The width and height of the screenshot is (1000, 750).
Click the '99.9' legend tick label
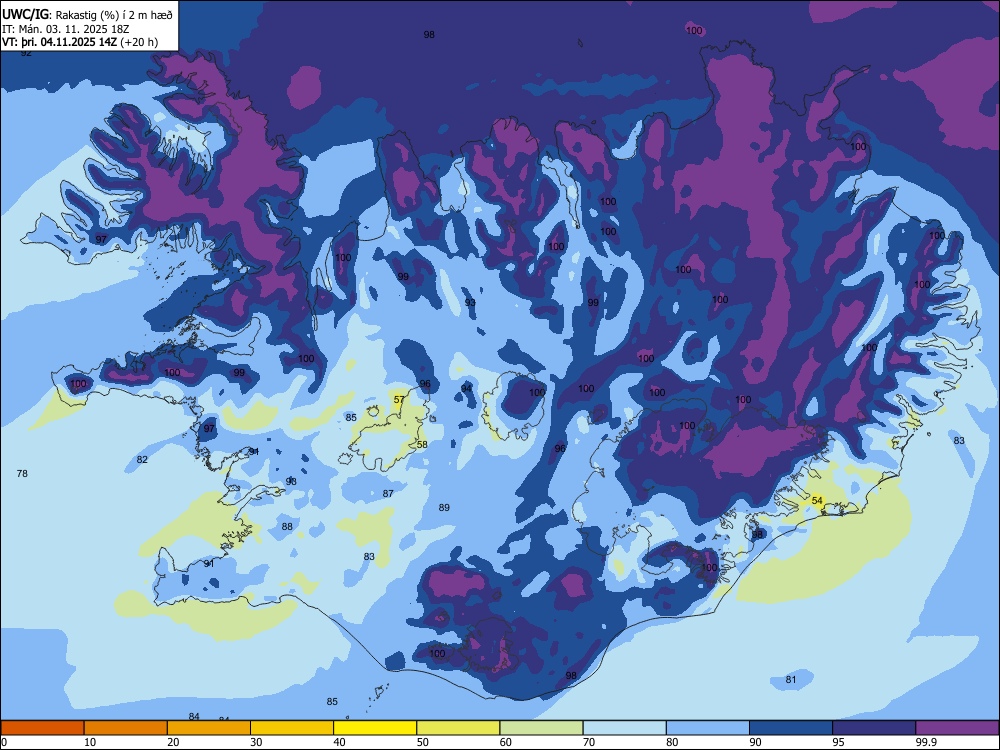tap(925, 742)
